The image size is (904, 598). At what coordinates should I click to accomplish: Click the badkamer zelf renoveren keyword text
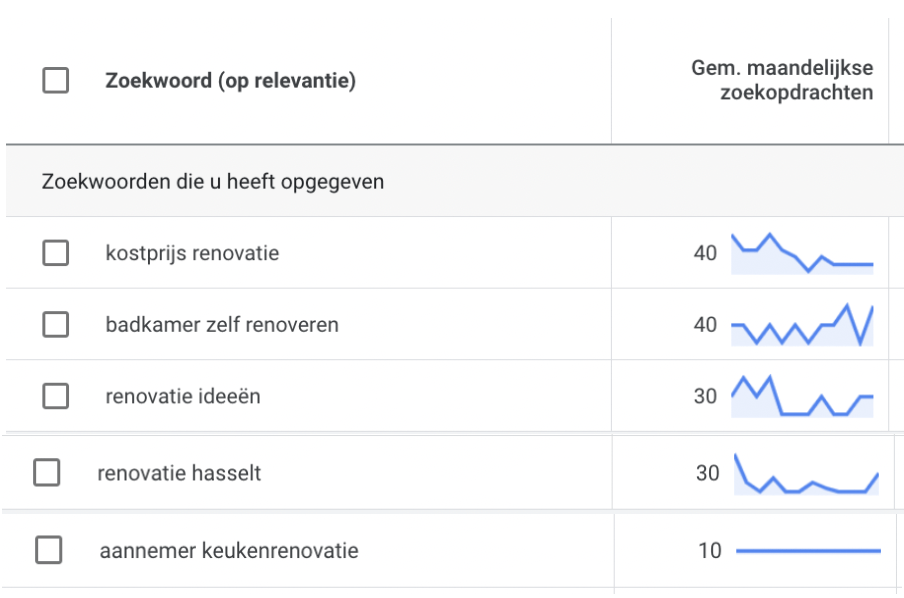pyautogui.click(x=222, y=325)
